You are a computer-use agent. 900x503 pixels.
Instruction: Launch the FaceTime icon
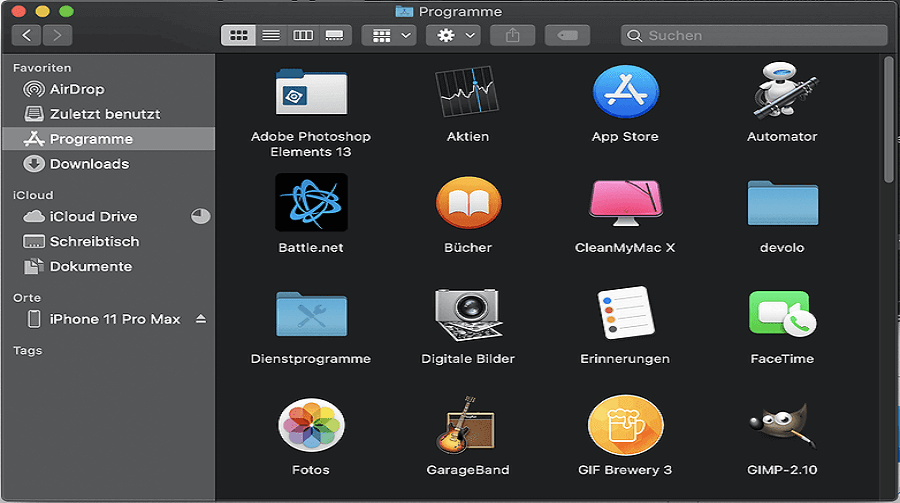pos(782,314)
